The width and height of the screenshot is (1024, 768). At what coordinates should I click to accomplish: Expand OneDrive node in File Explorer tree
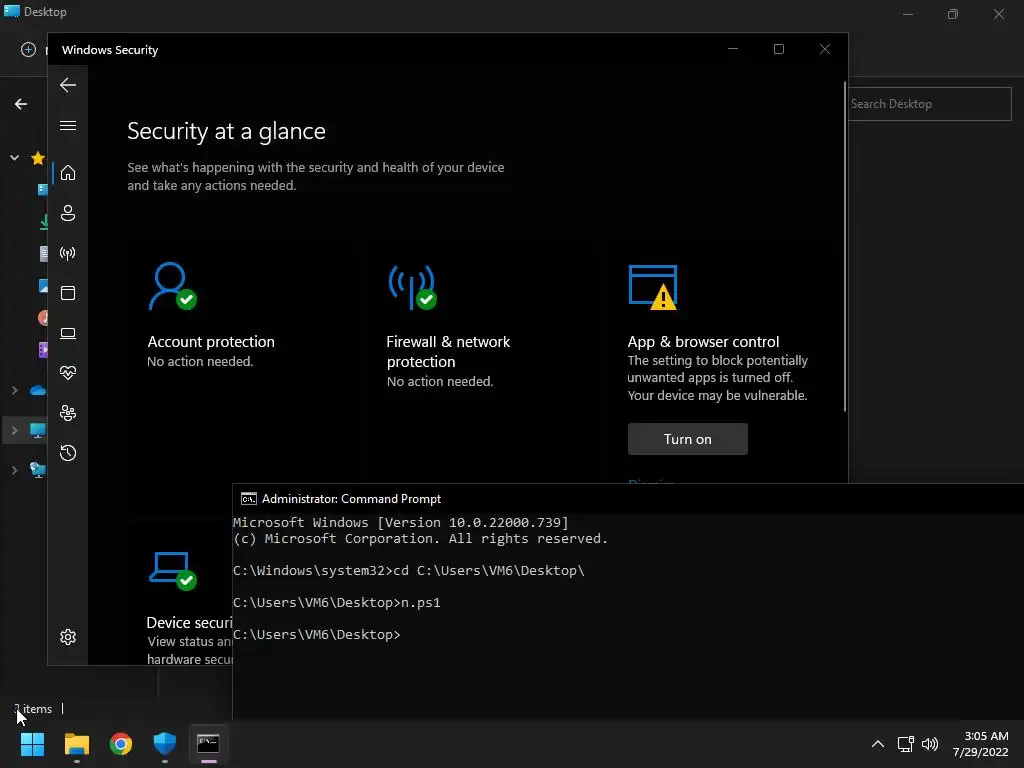tap(14, 391)
